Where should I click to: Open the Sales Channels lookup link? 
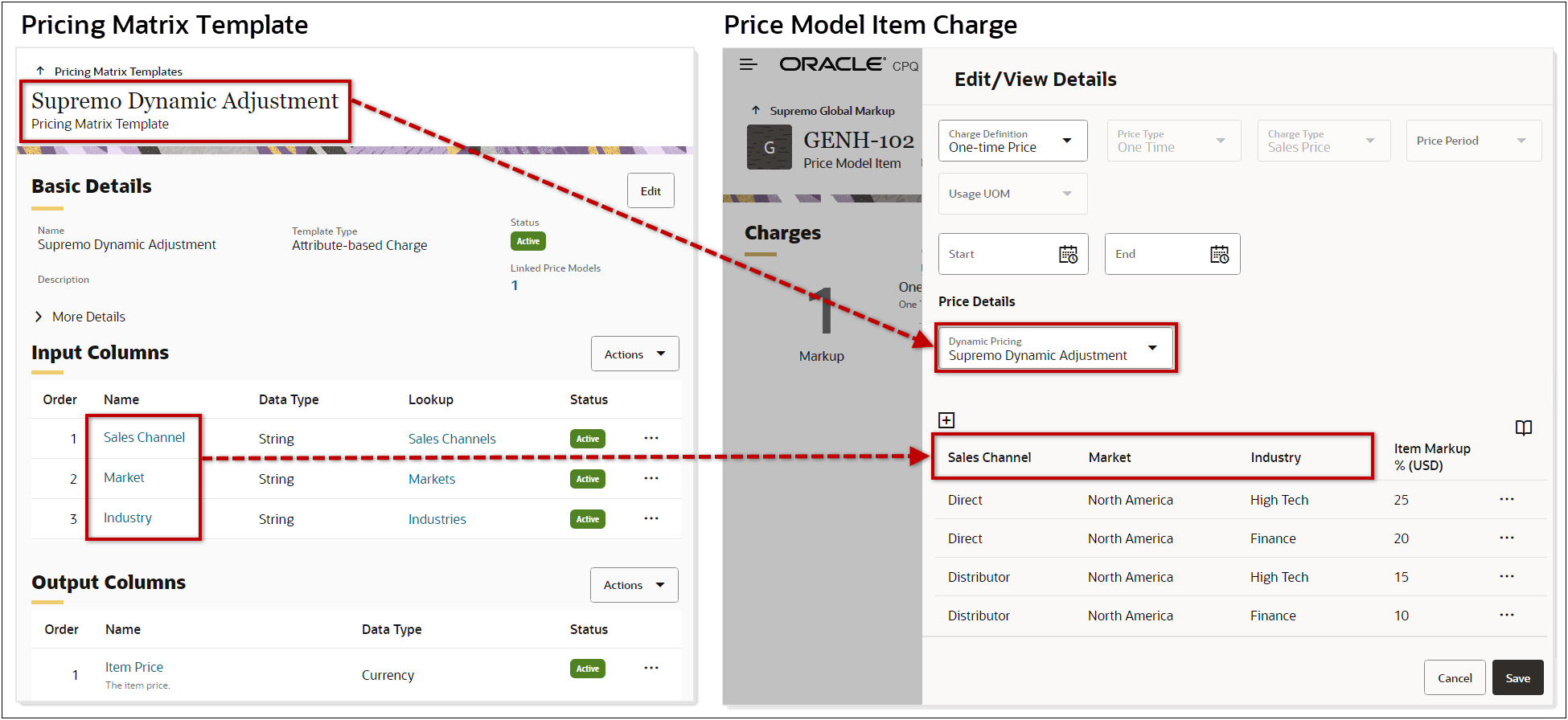coord(452,439)
